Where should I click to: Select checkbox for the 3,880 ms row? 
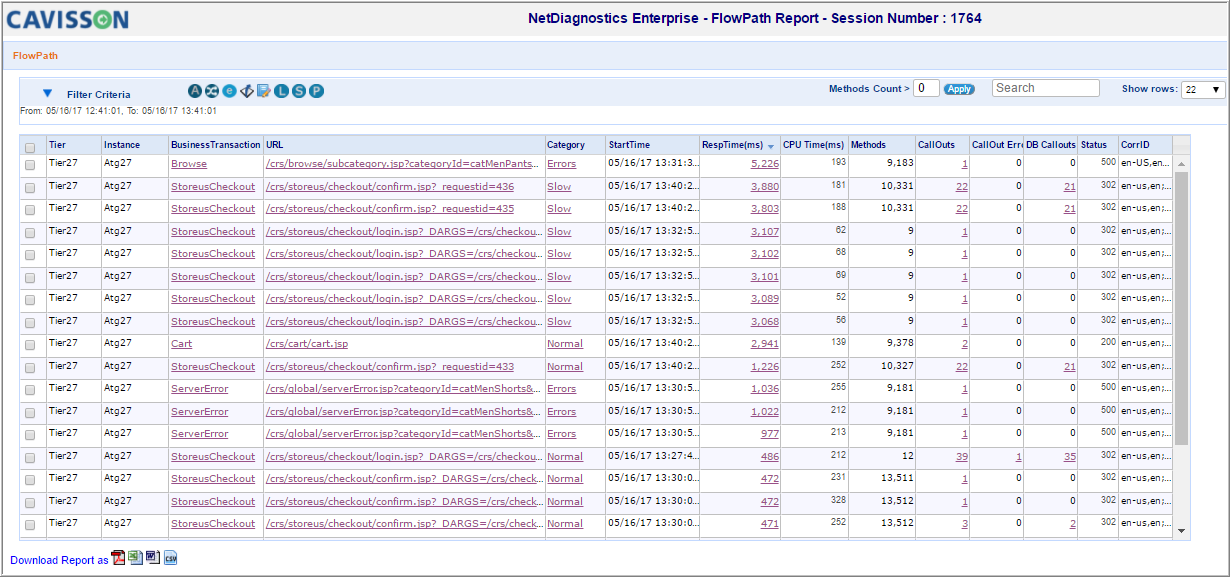tap(30, 187)
